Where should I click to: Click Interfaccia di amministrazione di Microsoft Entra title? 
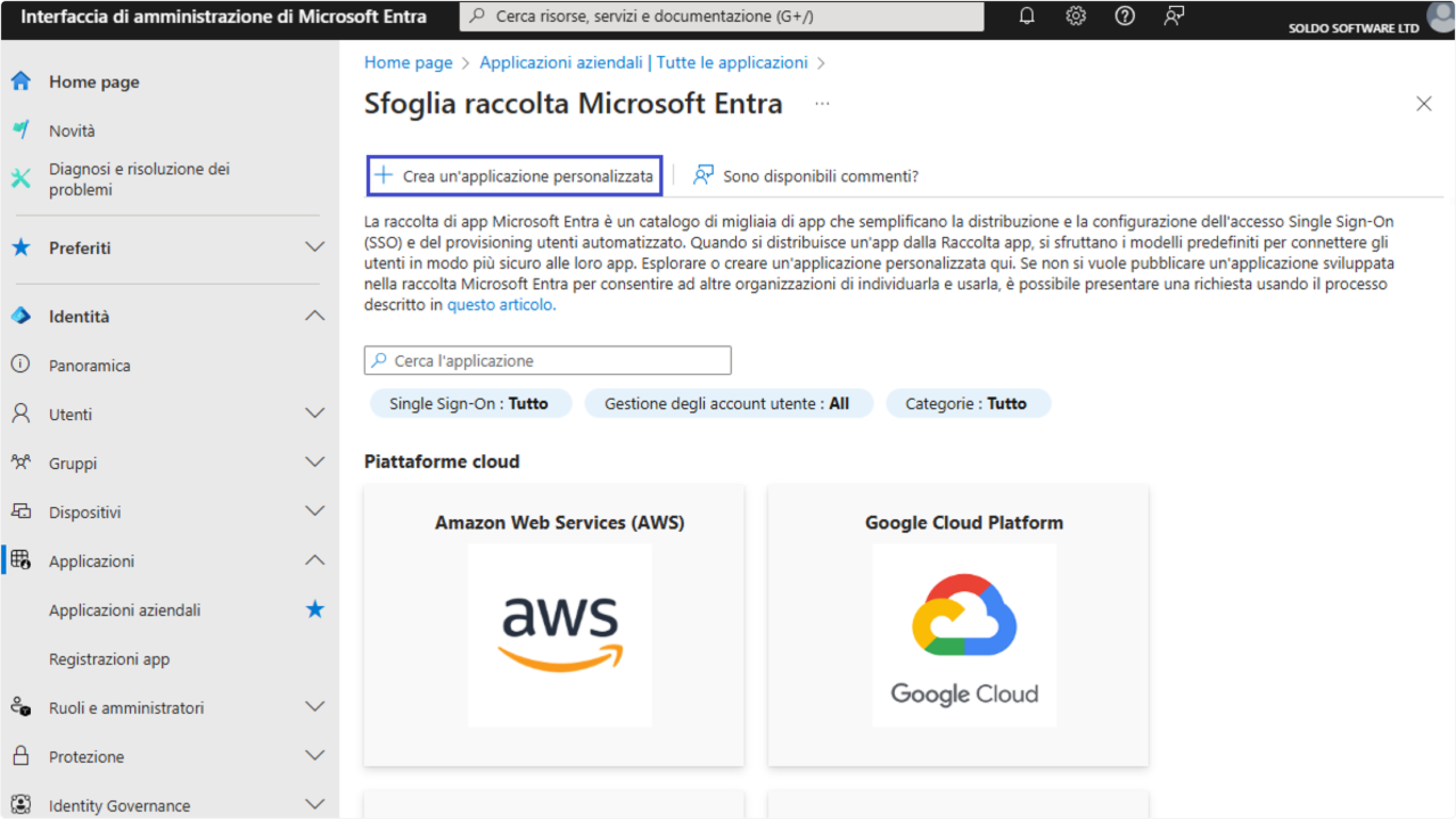pos(224,16)
